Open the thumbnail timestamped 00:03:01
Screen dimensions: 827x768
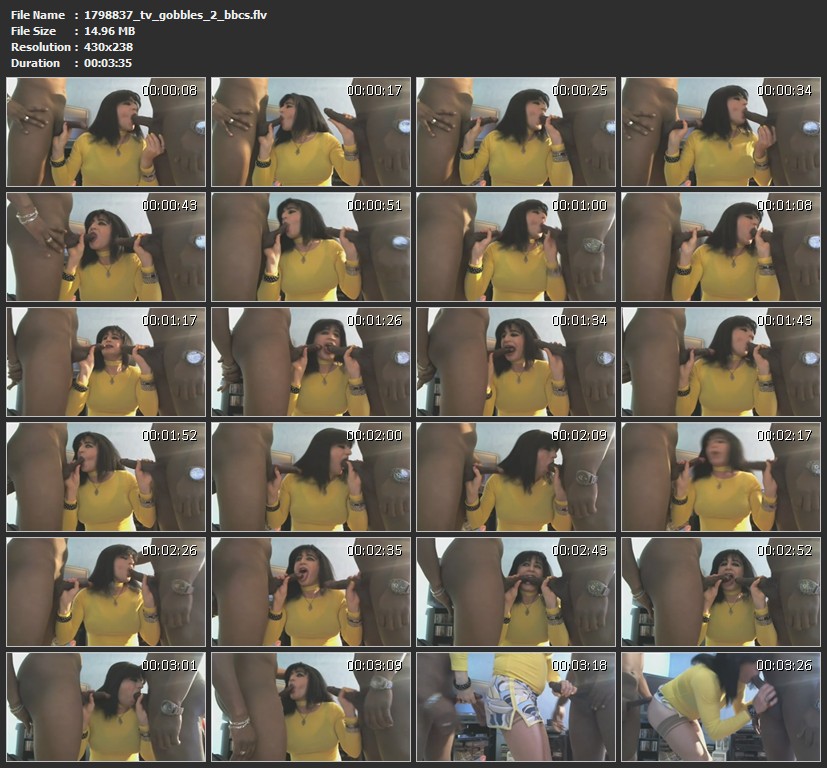coord(106,707)
